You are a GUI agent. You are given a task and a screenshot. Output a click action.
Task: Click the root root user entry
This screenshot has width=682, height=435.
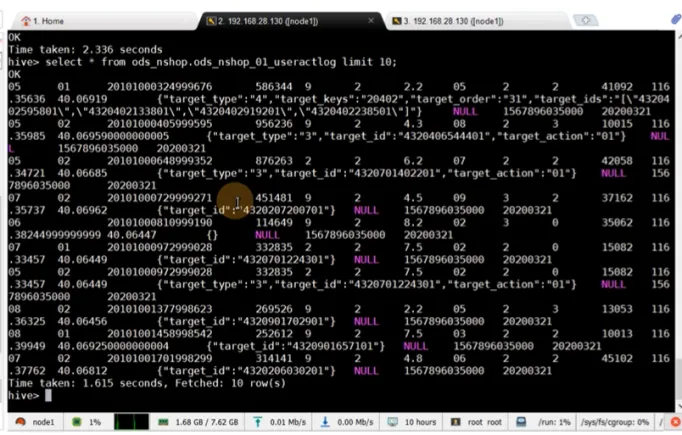point(485,422)
